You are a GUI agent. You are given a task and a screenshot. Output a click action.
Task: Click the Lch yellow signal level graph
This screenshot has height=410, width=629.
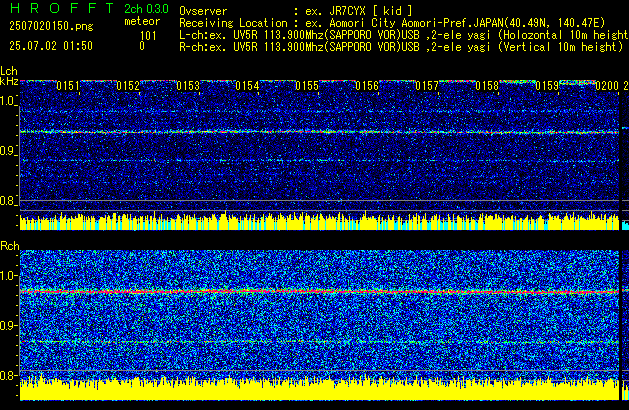click(x=319, y=222)
